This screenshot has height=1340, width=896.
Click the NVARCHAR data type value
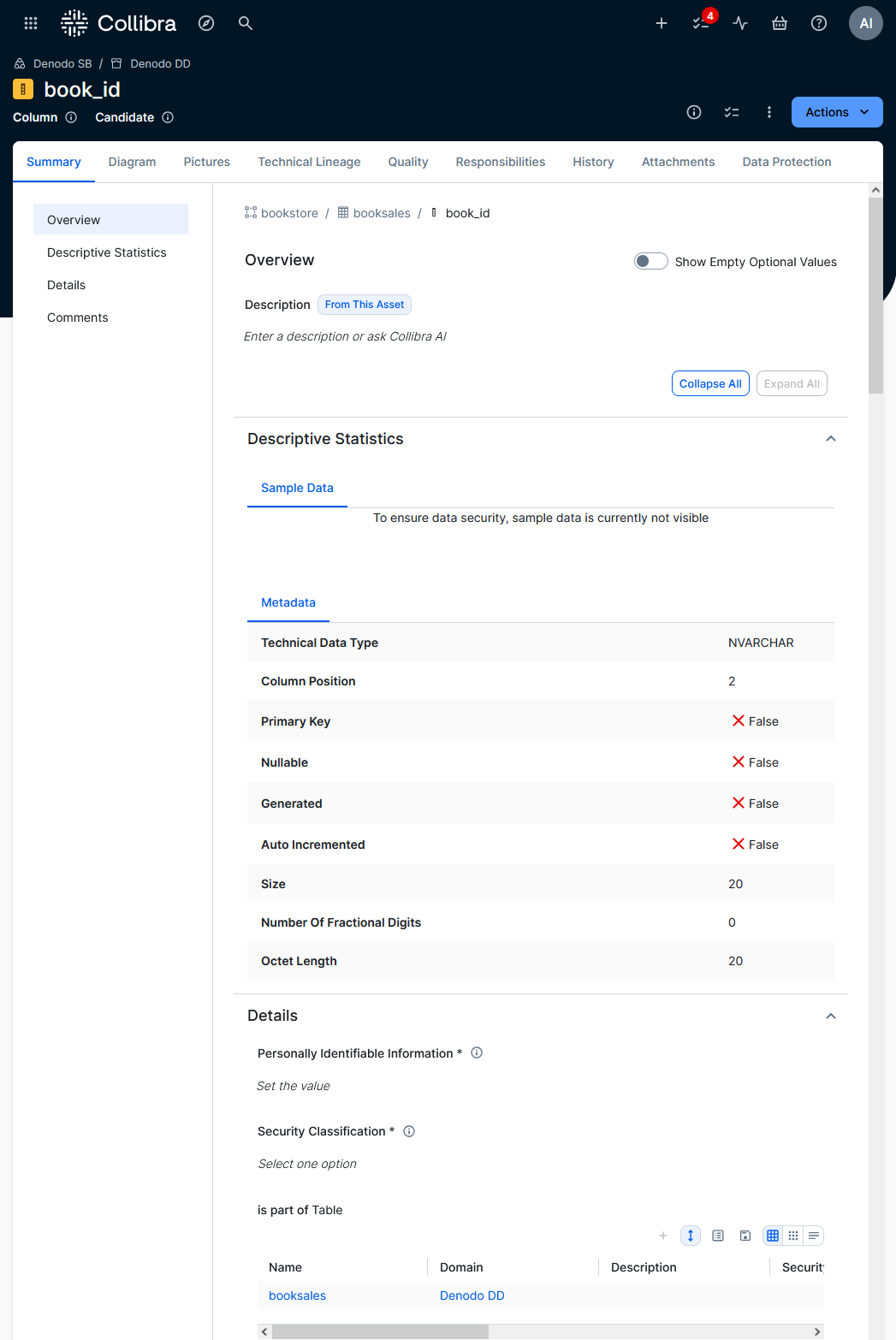(x=761, y=643)
